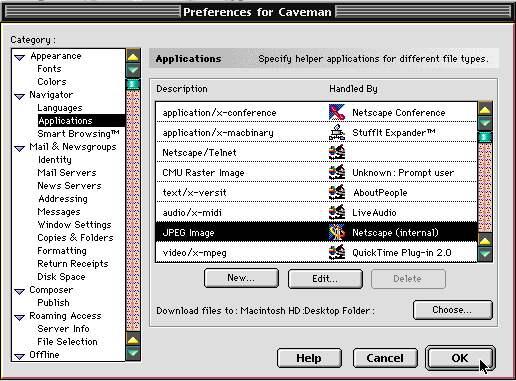516x381 pixels.
Task: Select the video/x-mpeg row
Action: (x=316, y=252)
